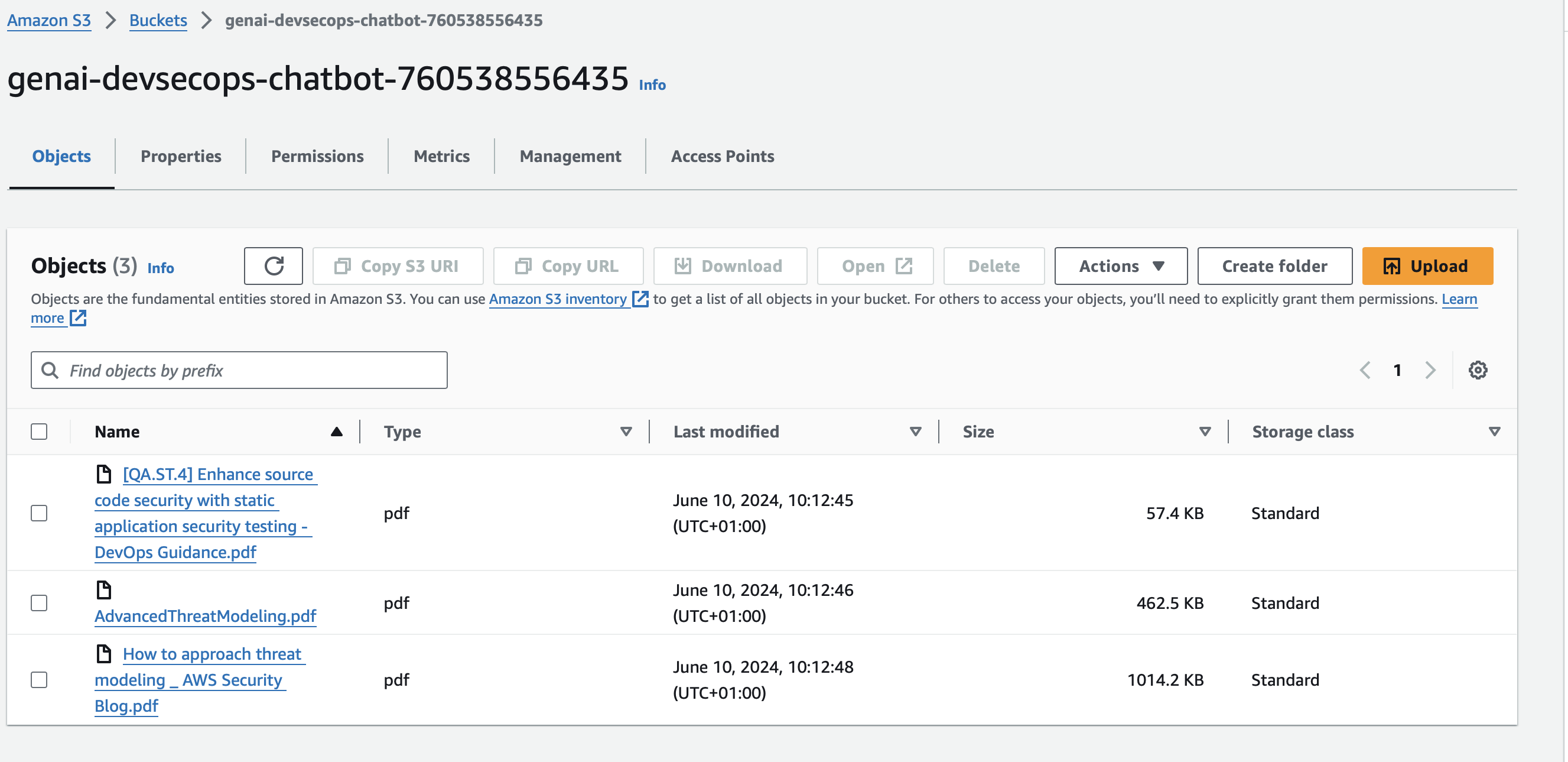Expand the Actions dropdown
This screenshot has width=1568, height=762.
point(1120,266)
